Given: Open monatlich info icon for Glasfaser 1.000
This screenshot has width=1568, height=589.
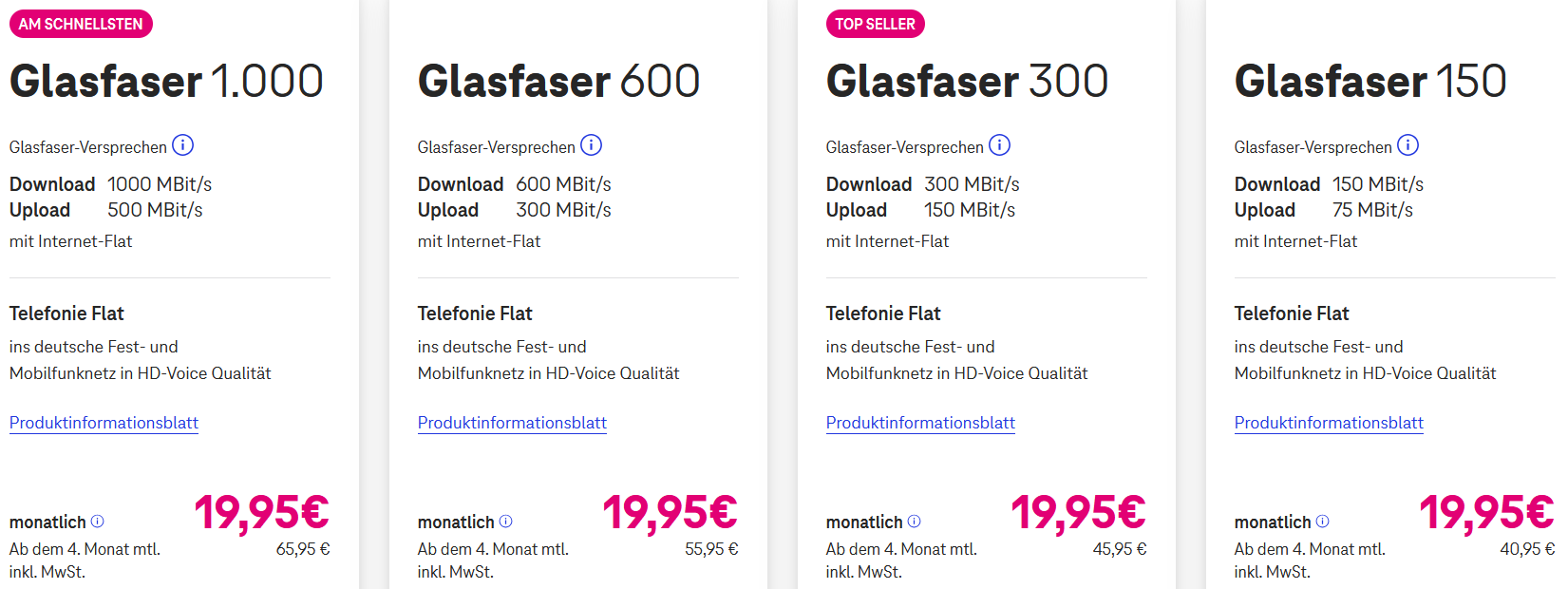Looking at the screenshot, I should pyautogui.click(x=98, y=522).
